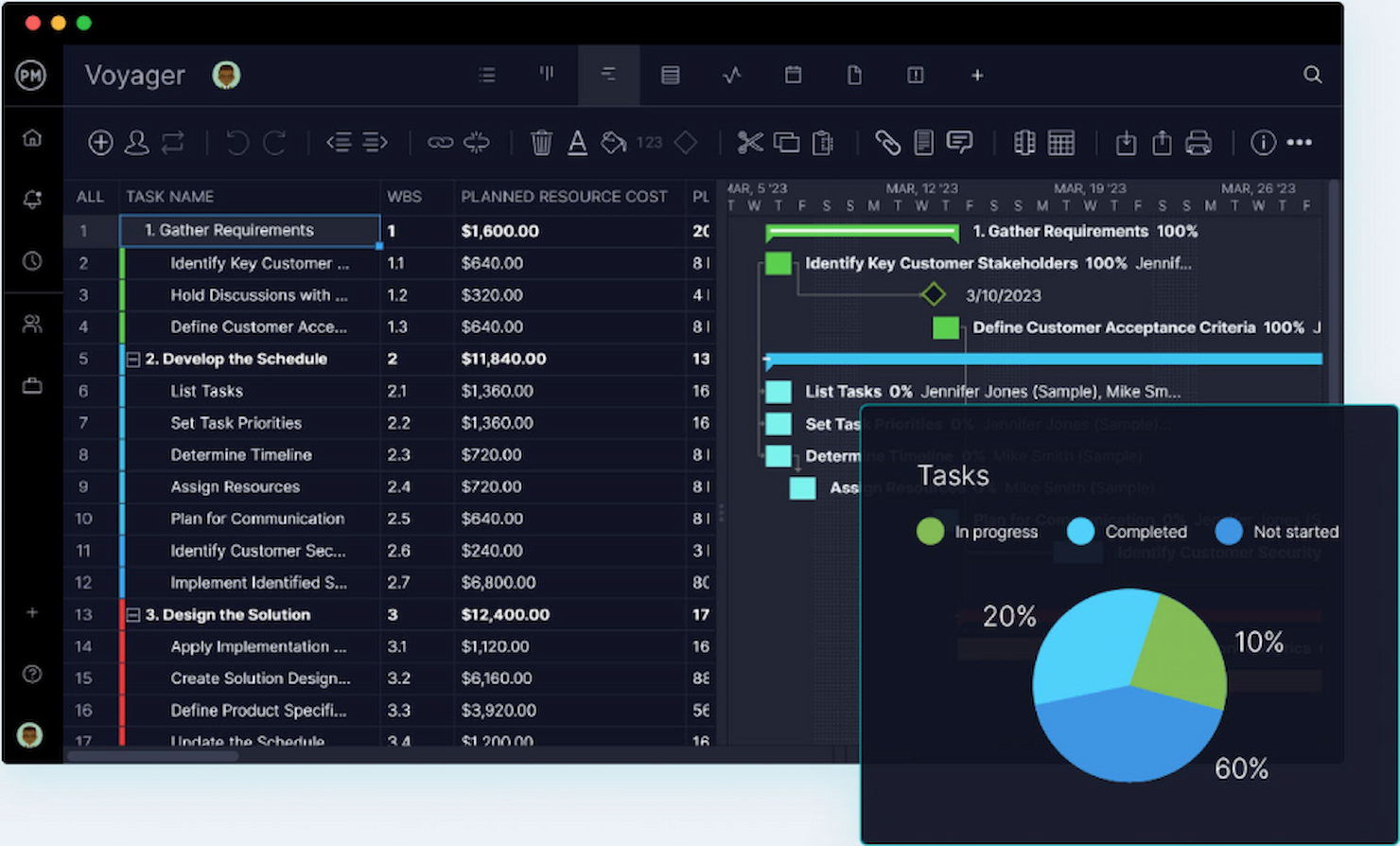Open the more options ellipsis
The width and height of the screenshot is (1400, 846).
click(x=1300, y=143)
